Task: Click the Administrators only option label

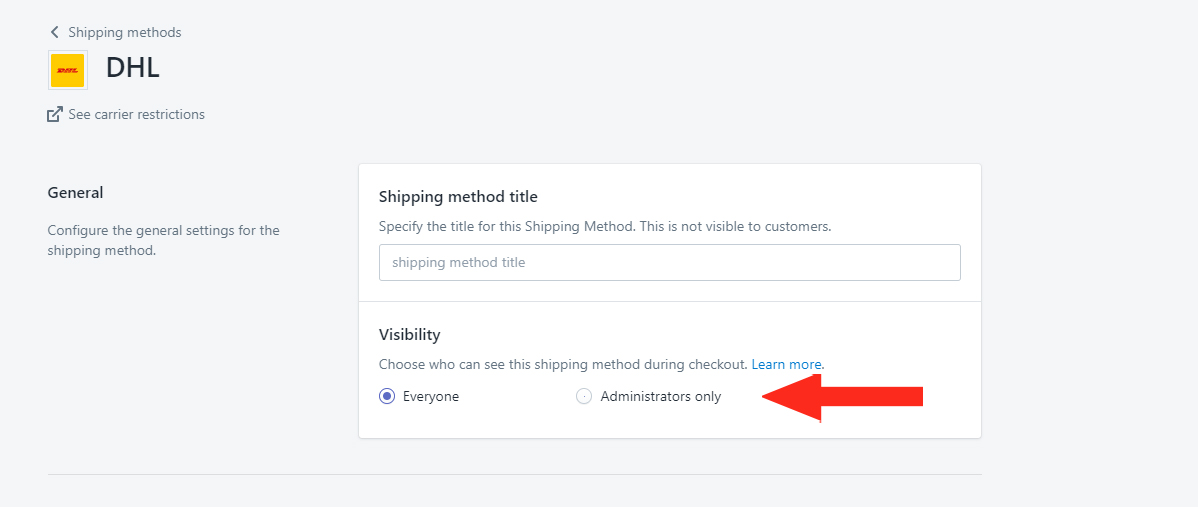Action: (x=660, y=396)
